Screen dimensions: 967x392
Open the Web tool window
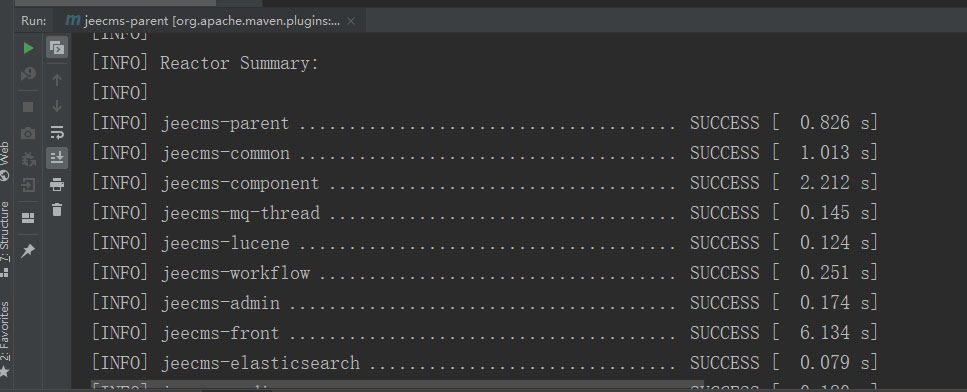click(5, 160)
